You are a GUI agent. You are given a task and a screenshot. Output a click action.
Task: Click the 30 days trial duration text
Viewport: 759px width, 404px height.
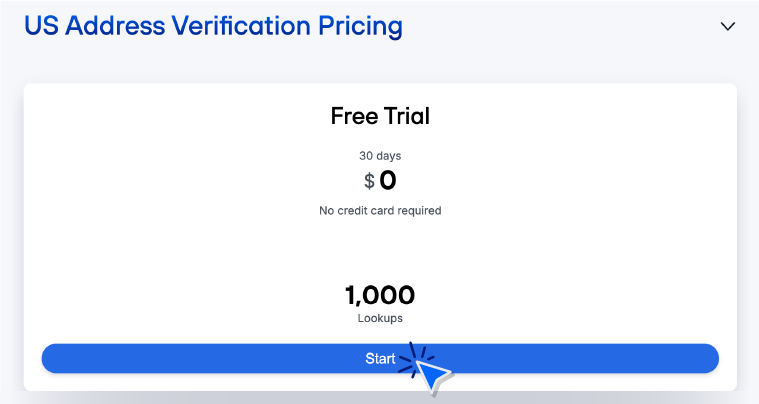[x=380, y=155]
